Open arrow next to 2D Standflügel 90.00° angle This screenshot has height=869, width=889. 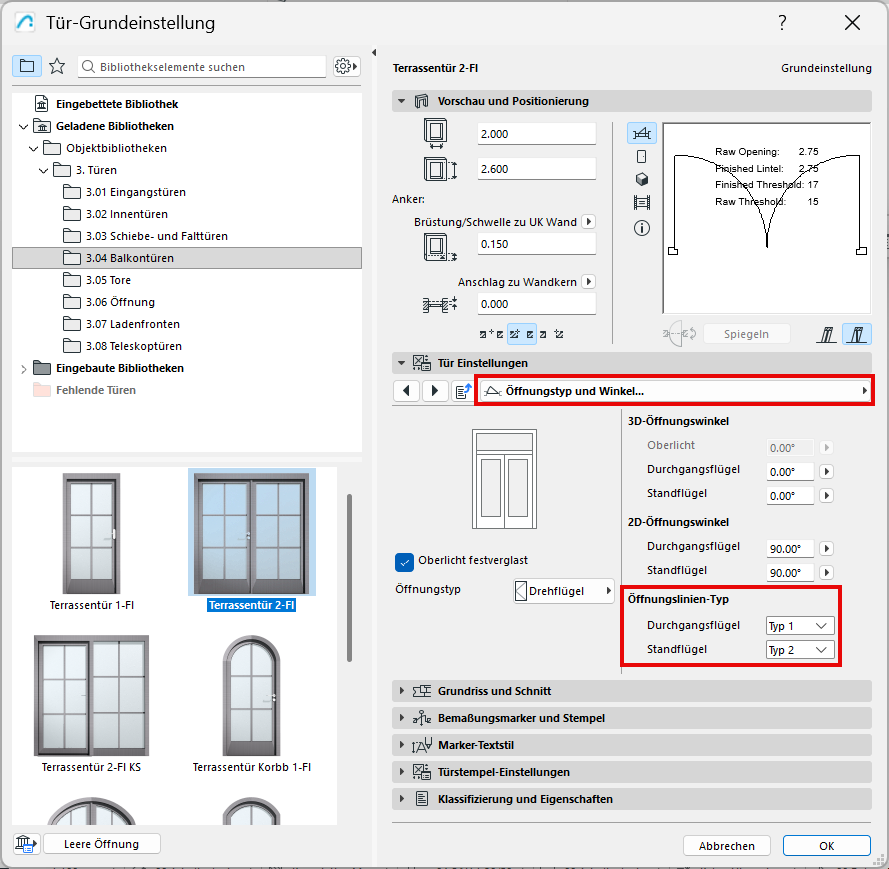(827, 573)
